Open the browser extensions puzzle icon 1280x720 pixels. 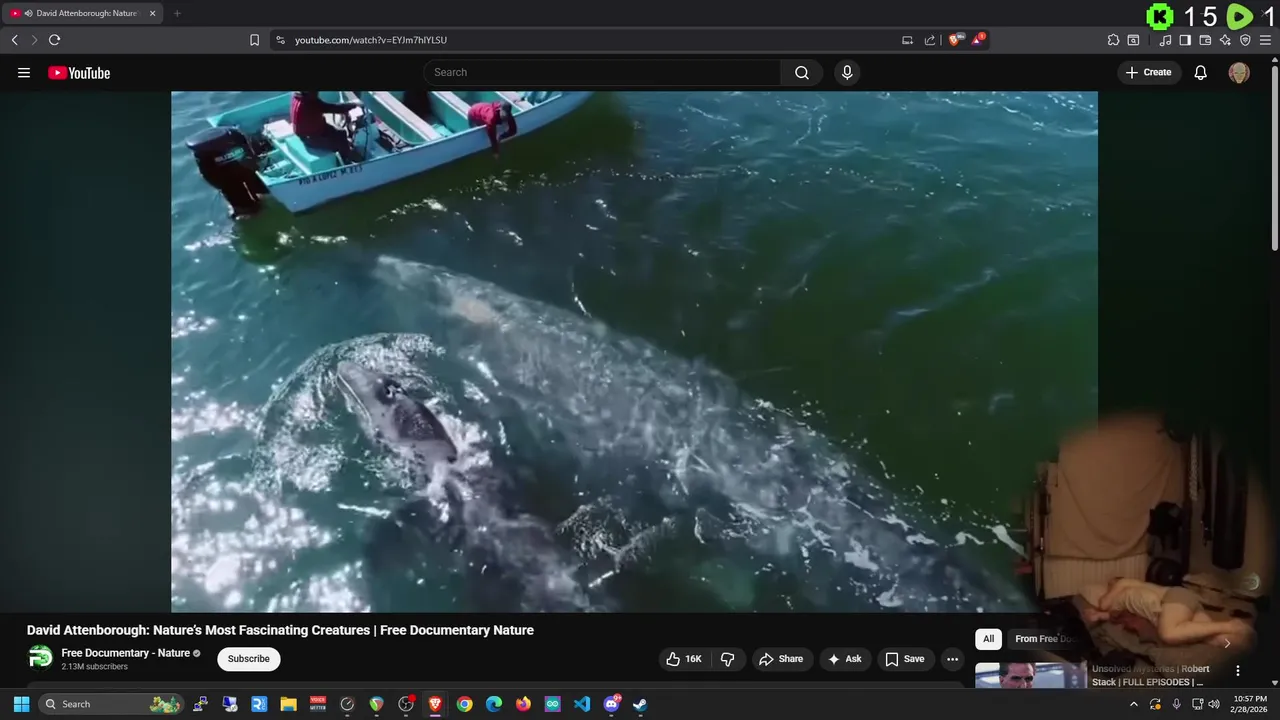click(1113, 40)
